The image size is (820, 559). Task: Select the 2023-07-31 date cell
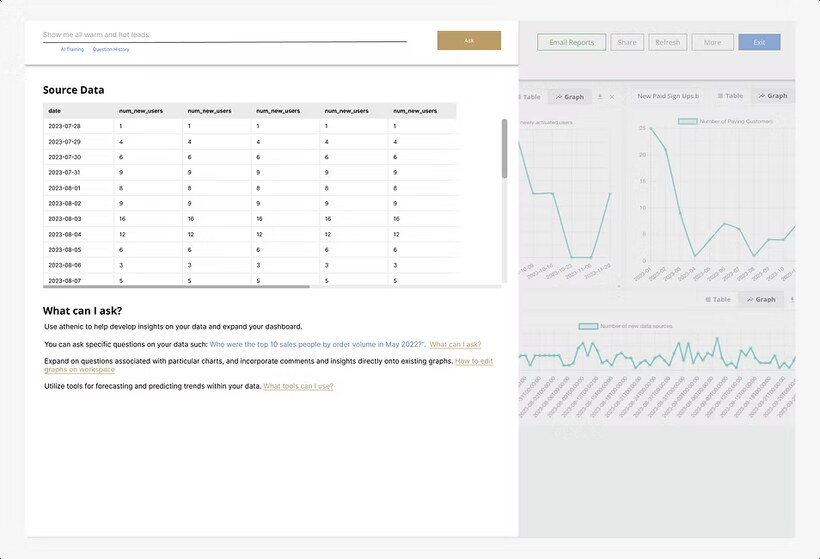pyautogui.click(x=78, y=173)
